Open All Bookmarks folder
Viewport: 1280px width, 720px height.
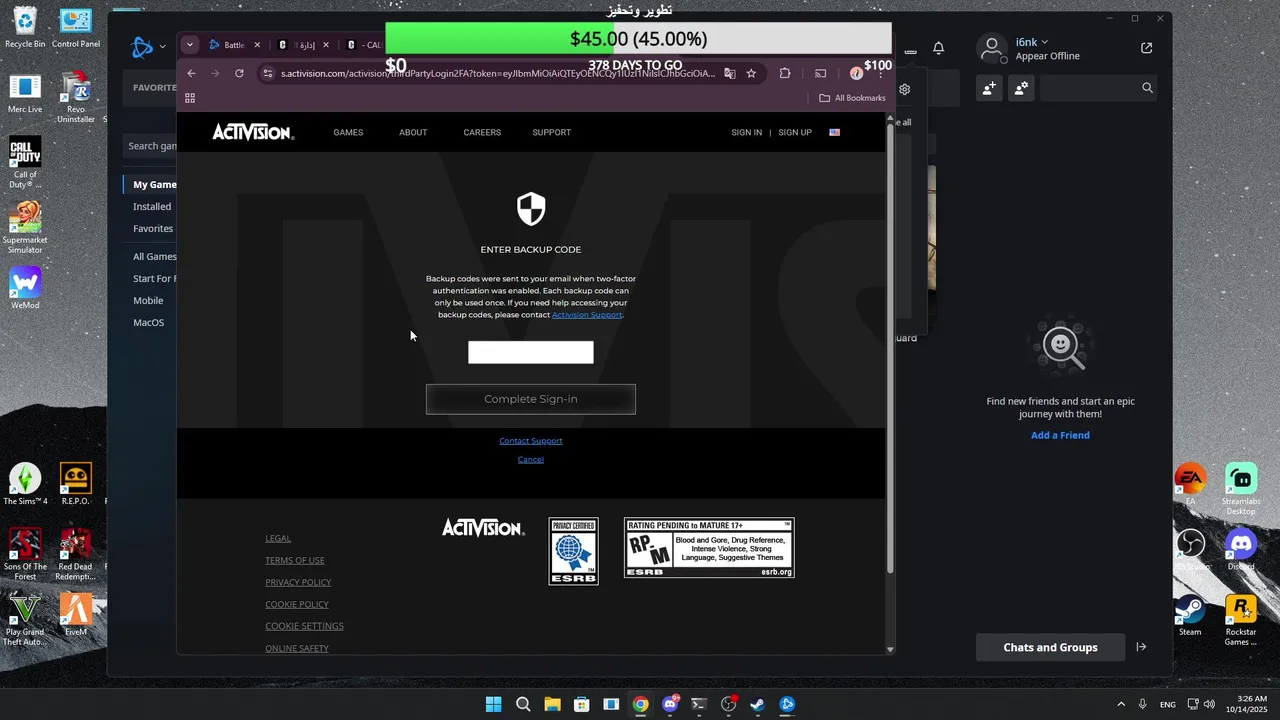point(852,98)
